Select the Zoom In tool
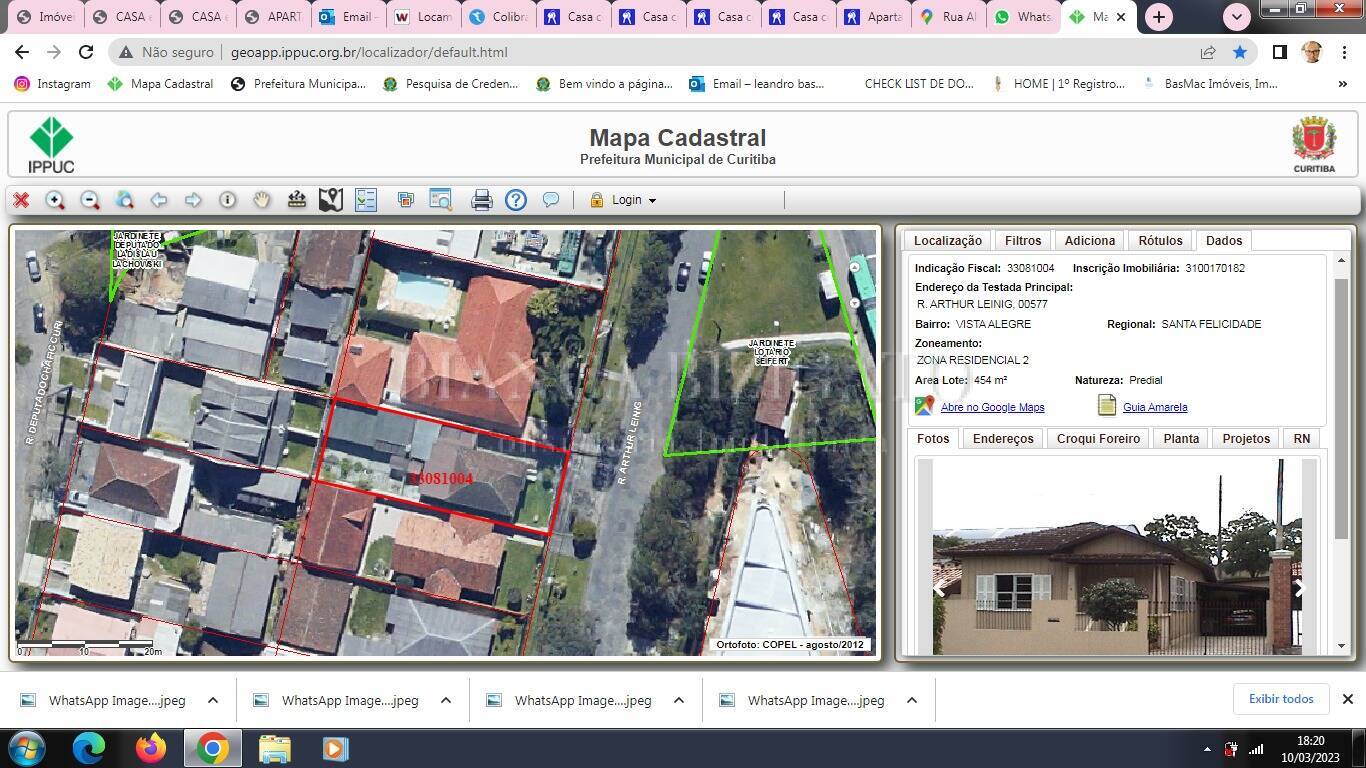1366x768 pixels. [55, 200]
